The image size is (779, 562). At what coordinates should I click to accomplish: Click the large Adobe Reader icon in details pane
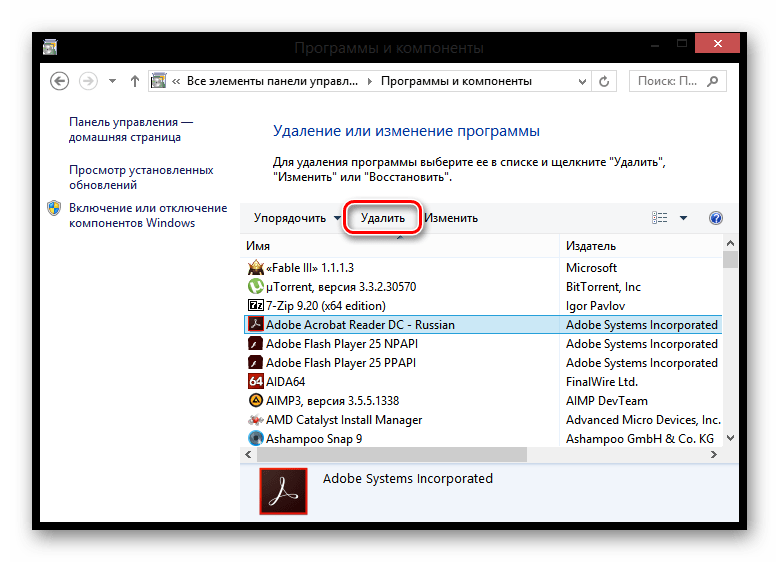[x=283, y=491]
